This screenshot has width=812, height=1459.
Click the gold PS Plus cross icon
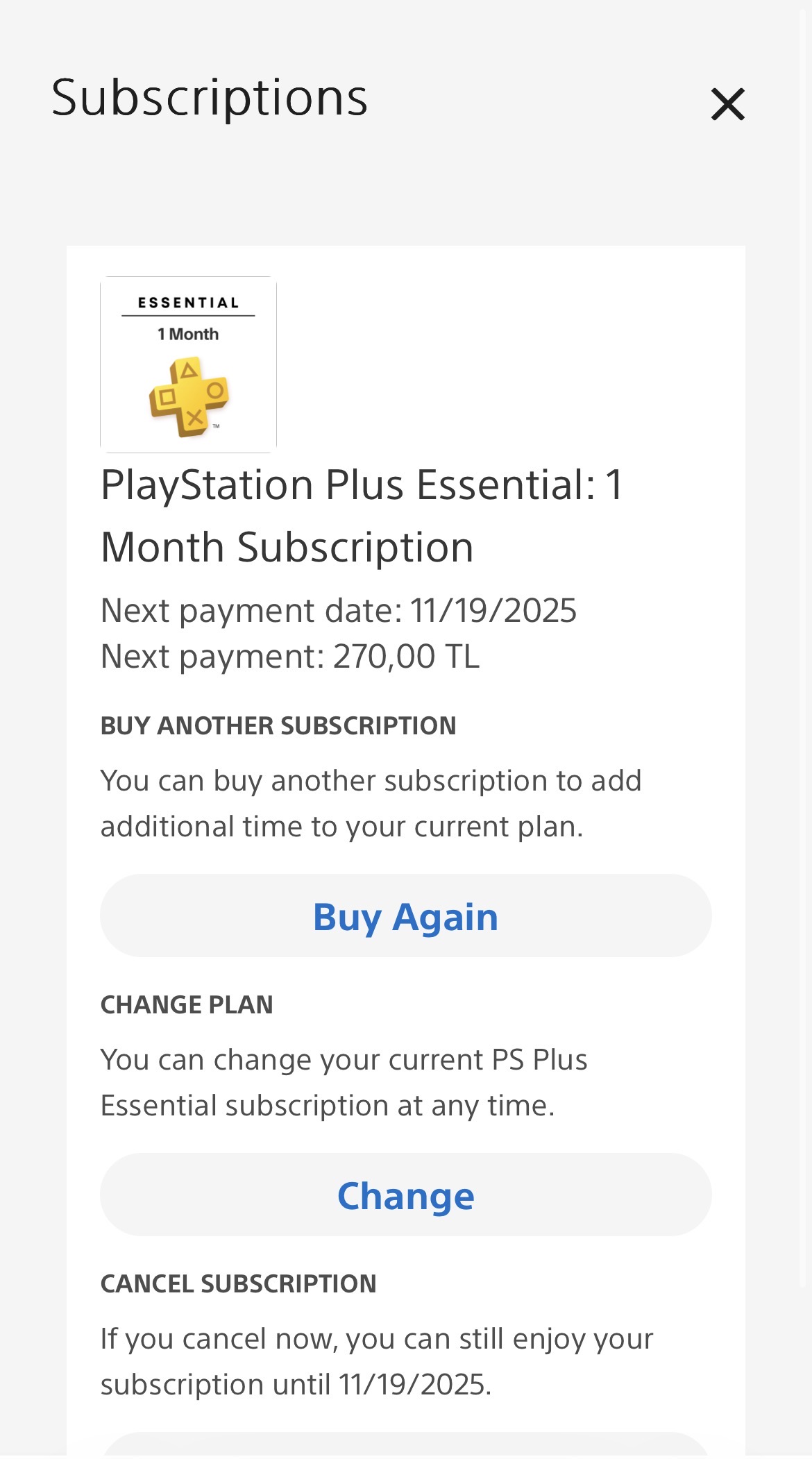pos(189,397)
